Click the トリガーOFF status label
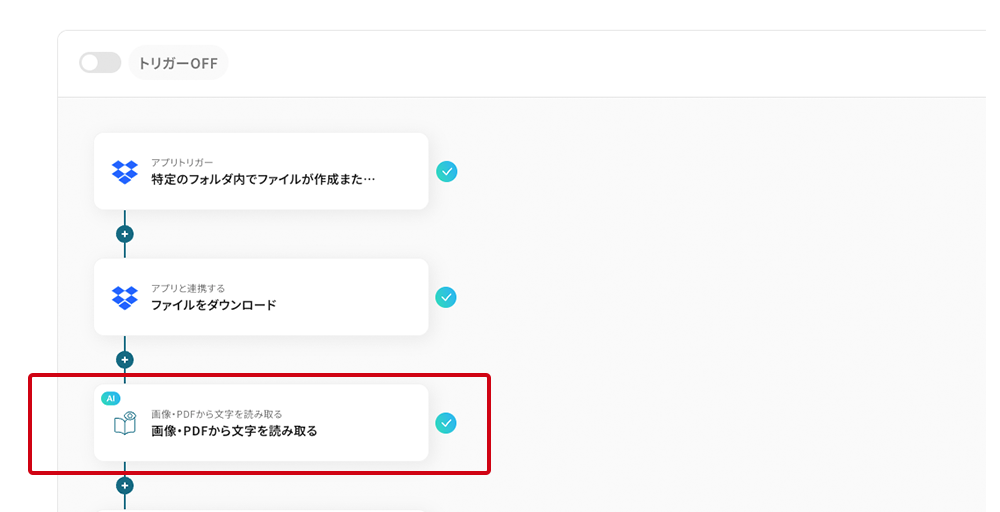Image resolution: width=1000 pixels, height=512 pixels. [x=178, y=63]
